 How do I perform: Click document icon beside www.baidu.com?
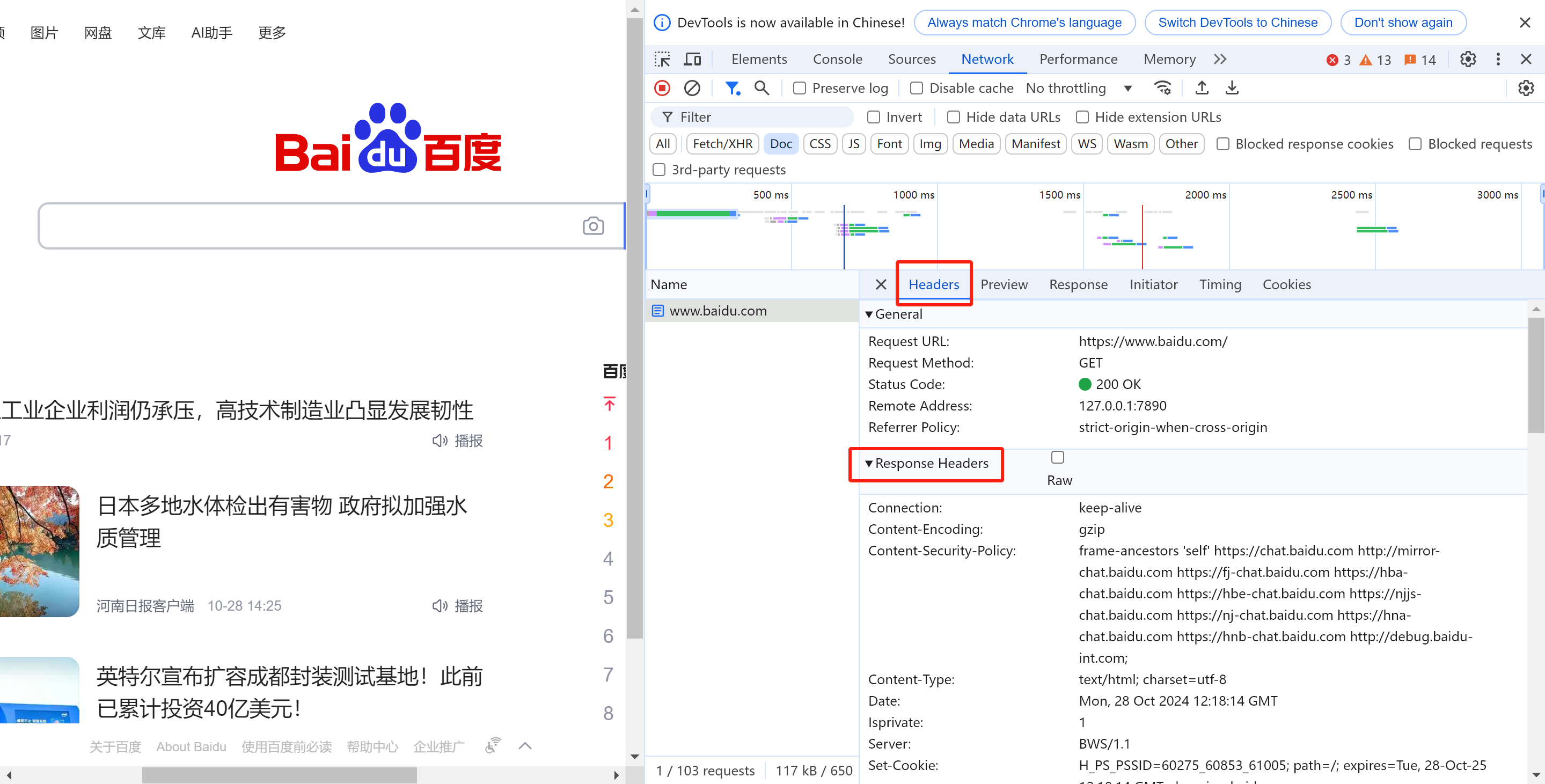(x=657, y=311)
